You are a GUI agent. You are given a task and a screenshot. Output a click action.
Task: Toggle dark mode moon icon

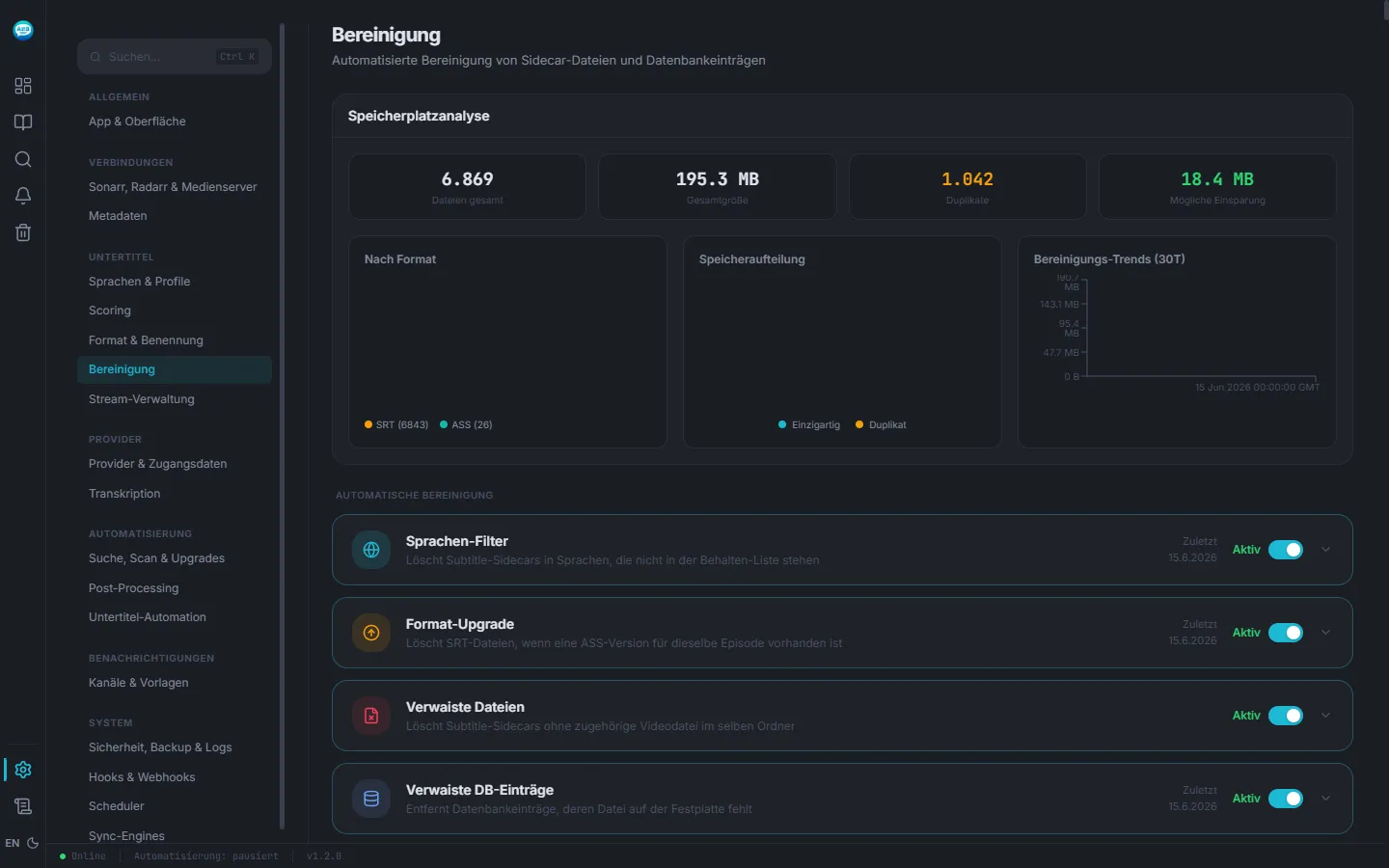tap(33, 843)
